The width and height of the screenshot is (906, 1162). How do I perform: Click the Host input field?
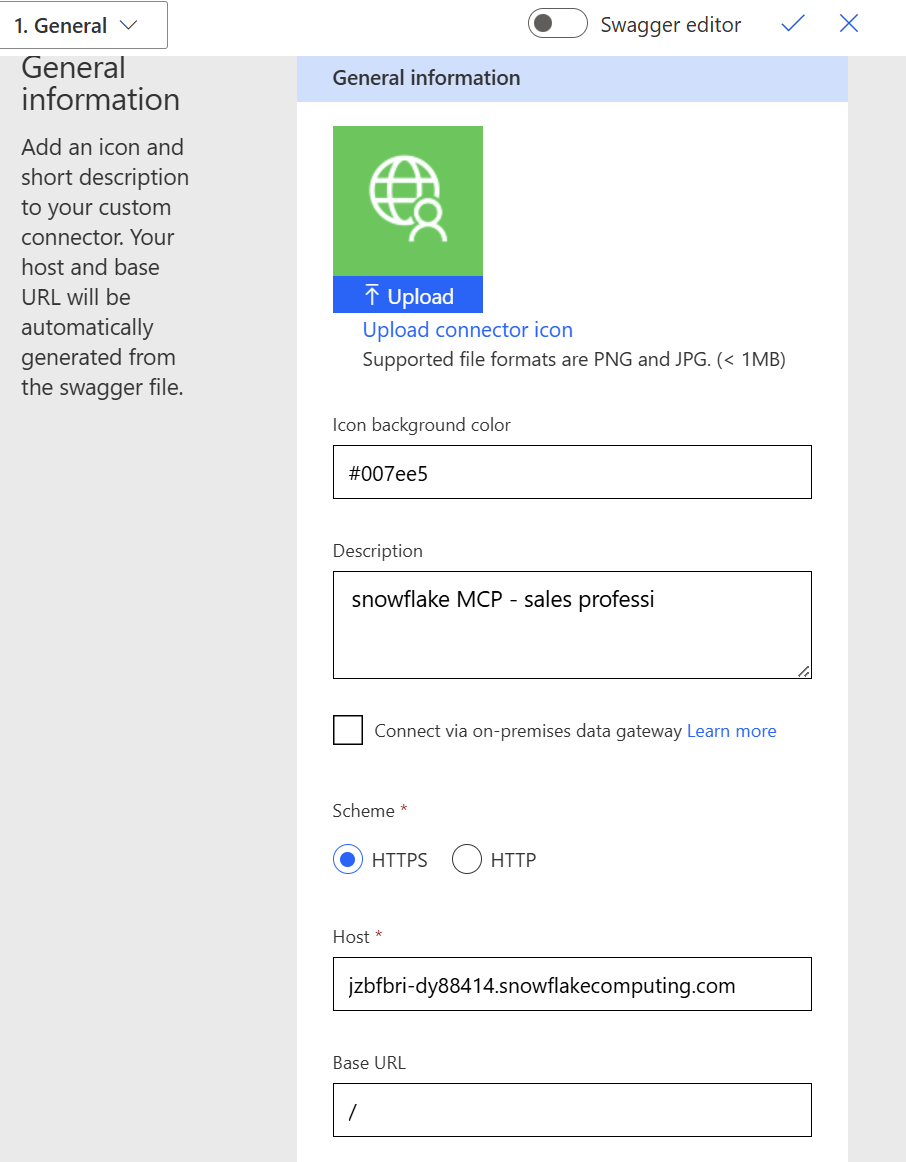click(x=572, y=984)
